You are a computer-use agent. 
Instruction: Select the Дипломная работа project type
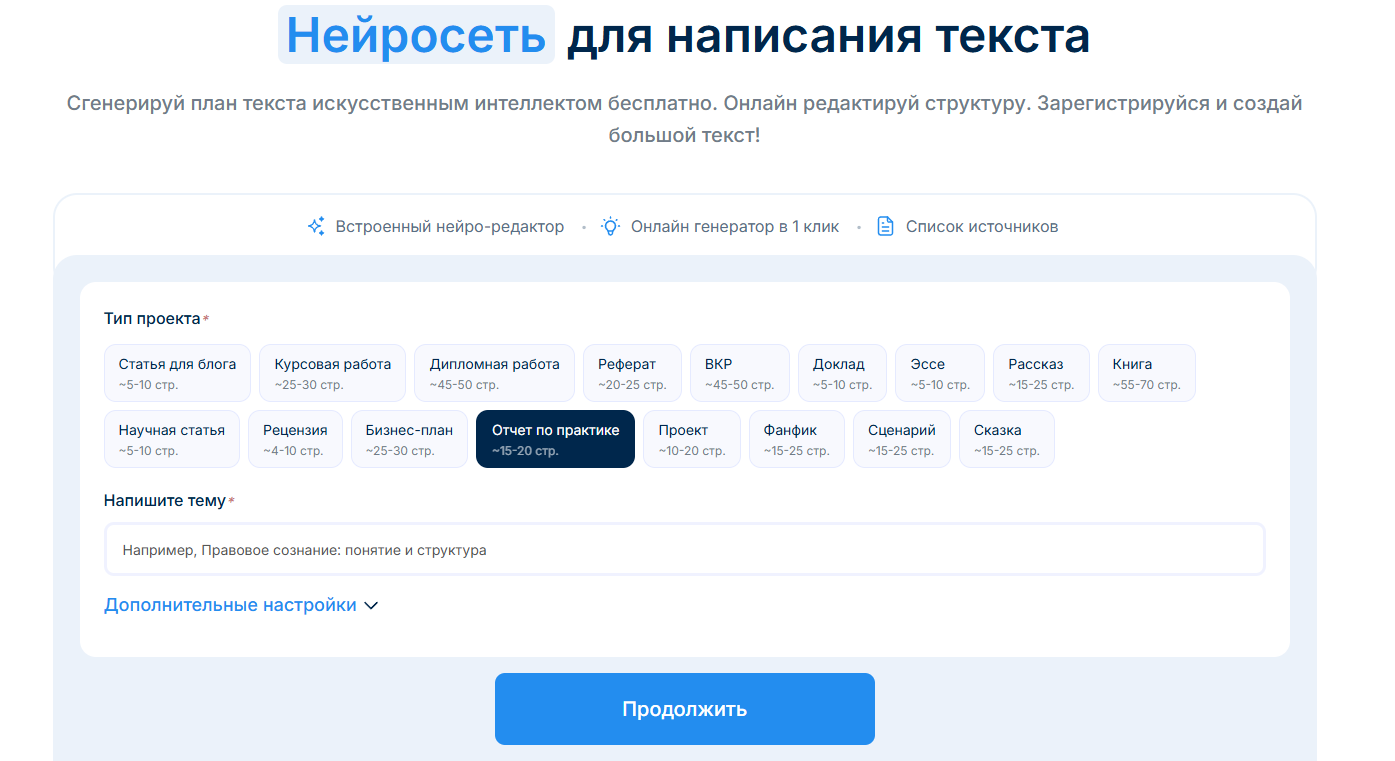pyautogui.click(x=492, y=372)
